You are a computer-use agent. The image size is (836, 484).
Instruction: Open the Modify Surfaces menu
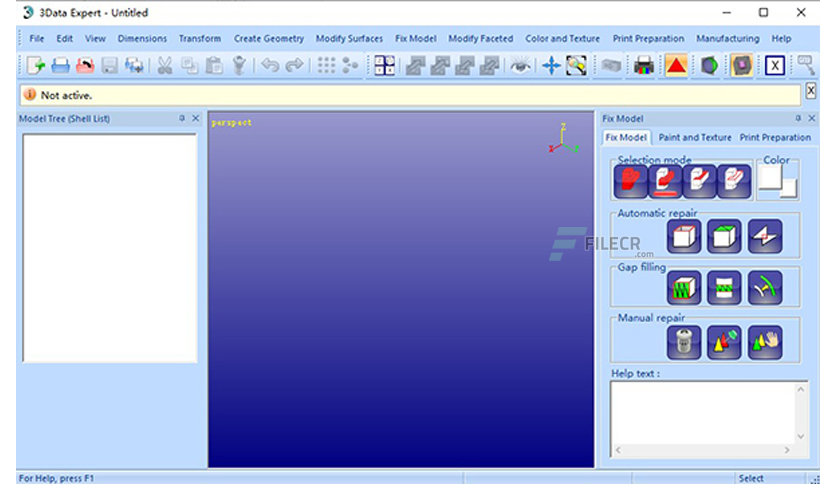(x=349, y=38)
